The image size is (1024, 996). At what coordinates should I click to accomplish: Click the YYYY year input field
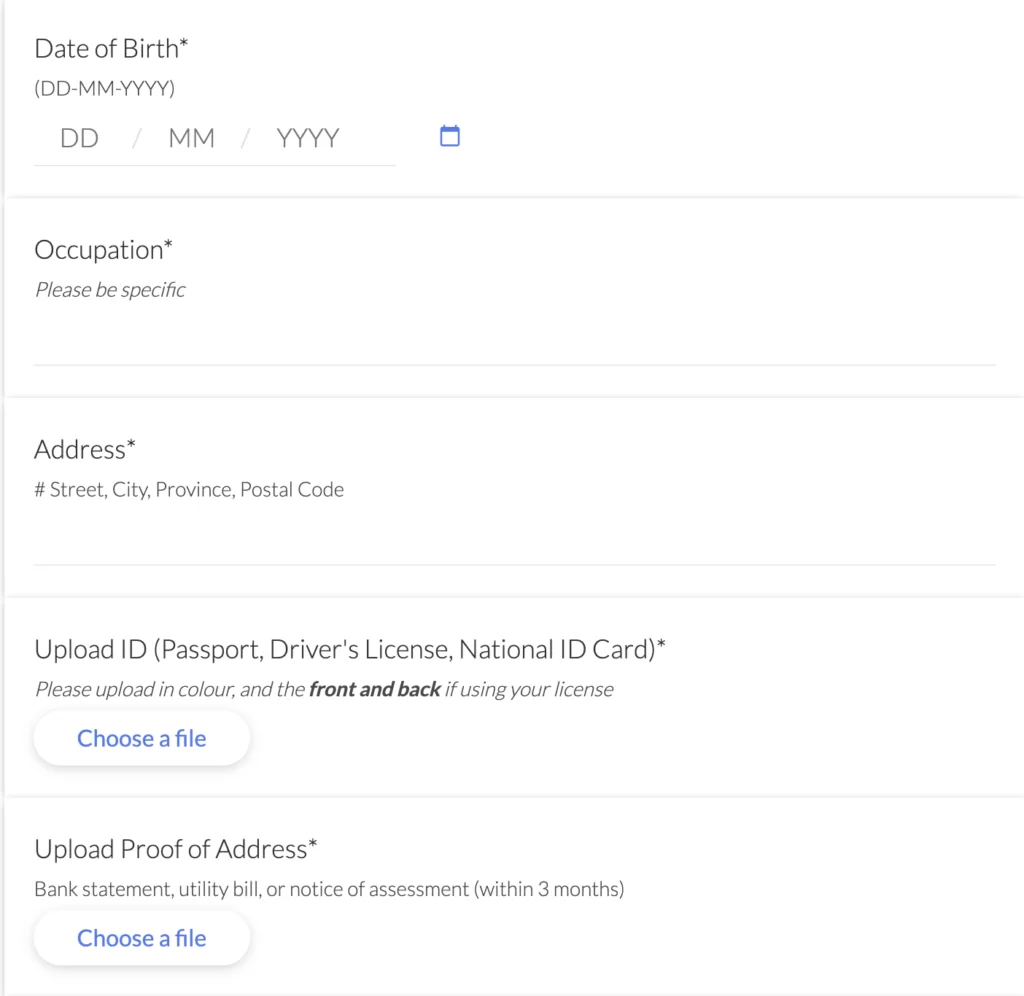[307, 138]
